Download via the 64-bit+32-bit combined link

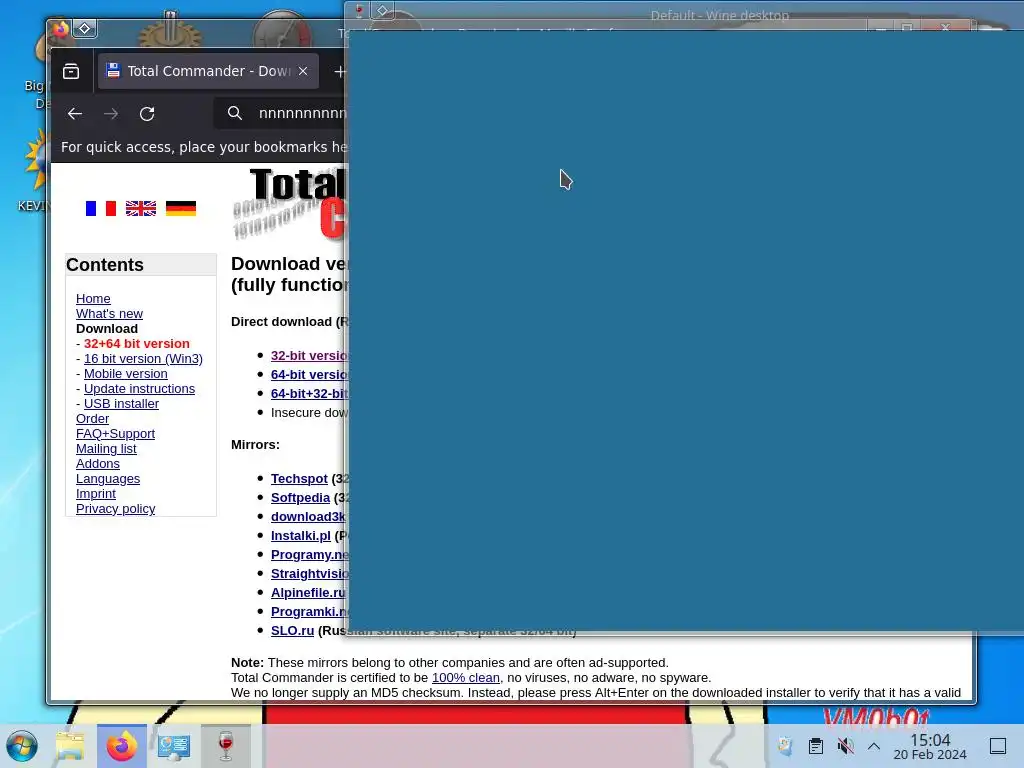click(309, 393)
